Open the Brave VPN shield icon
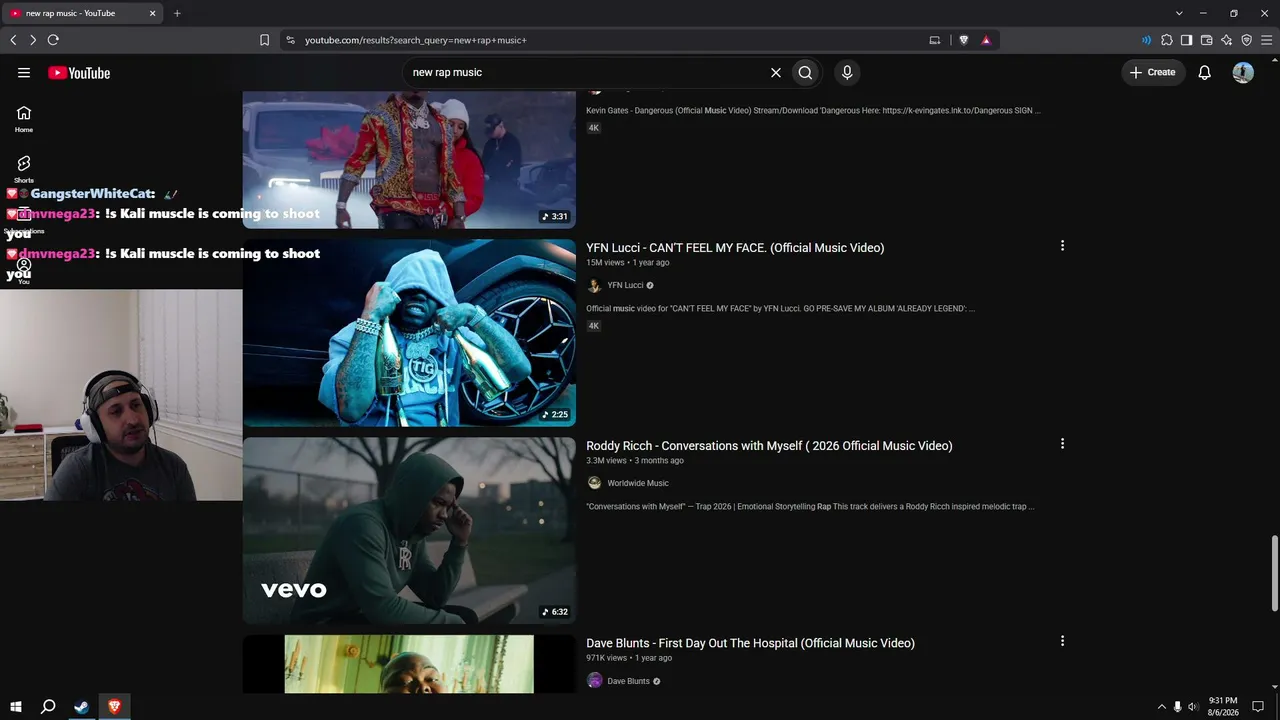 1246,40
